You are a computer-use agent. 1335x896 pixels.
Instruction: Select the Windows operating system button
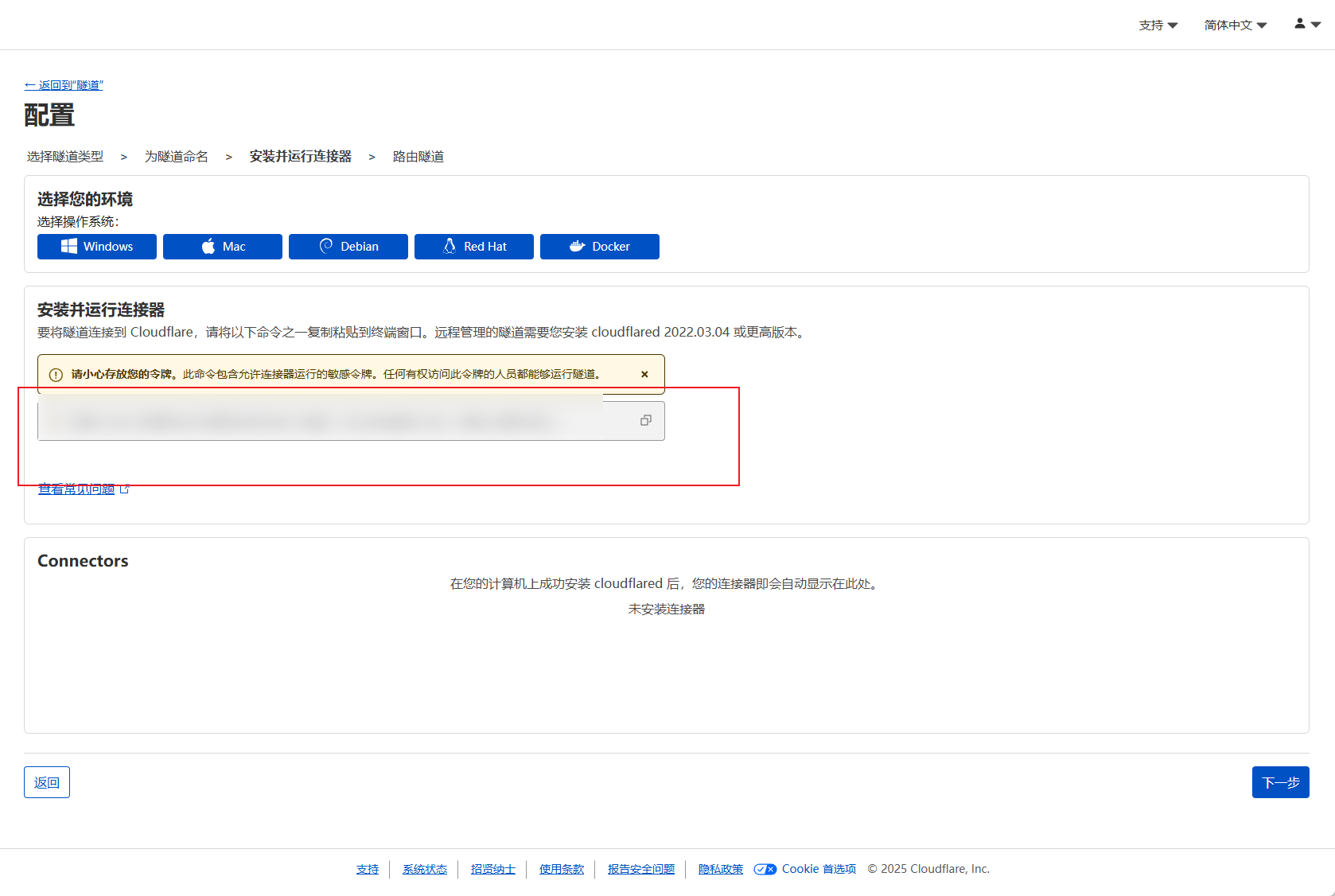coord(97,247)
